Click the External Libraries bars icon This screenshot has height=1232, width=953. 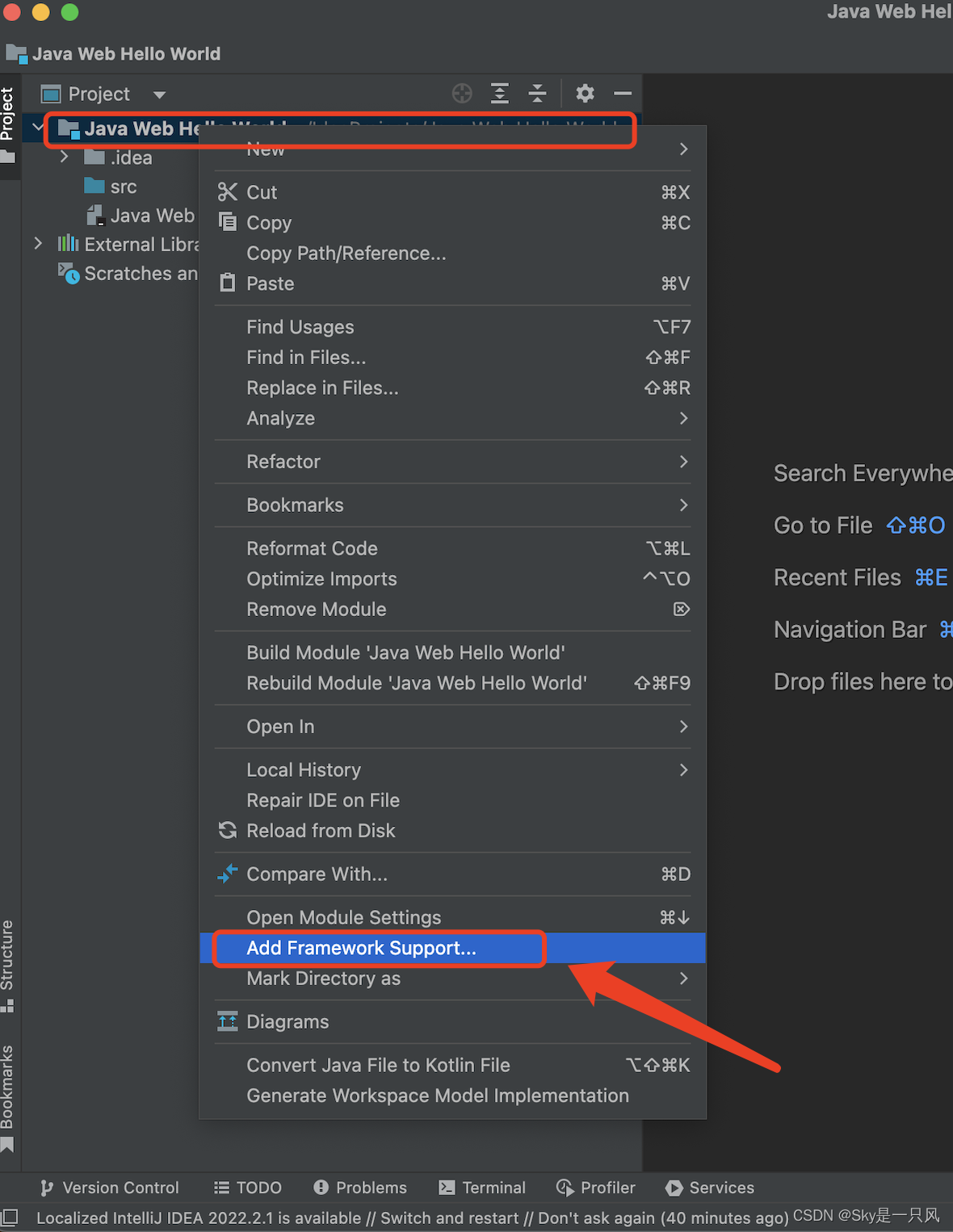click(x=68, y=244)
